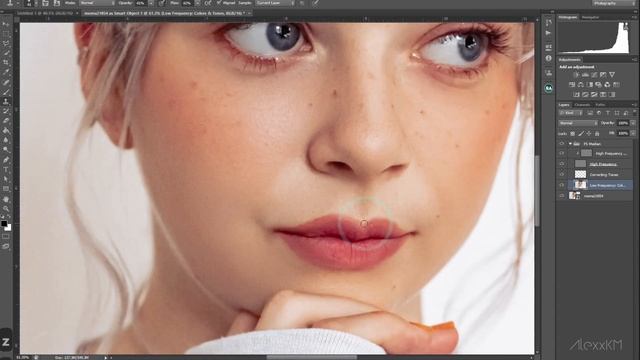Select the Healing Brush tool
Image resolution: width=640 pixels, height=360 pixels.
(x=6, y=82)
